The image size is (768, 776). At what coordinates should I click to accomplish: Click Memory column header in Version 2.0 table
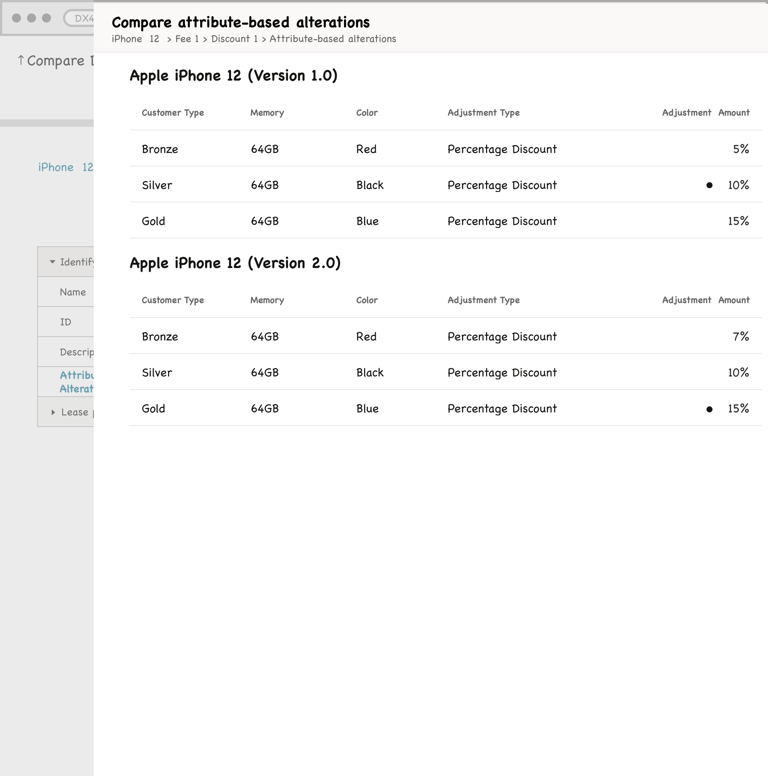click(267, 300)
